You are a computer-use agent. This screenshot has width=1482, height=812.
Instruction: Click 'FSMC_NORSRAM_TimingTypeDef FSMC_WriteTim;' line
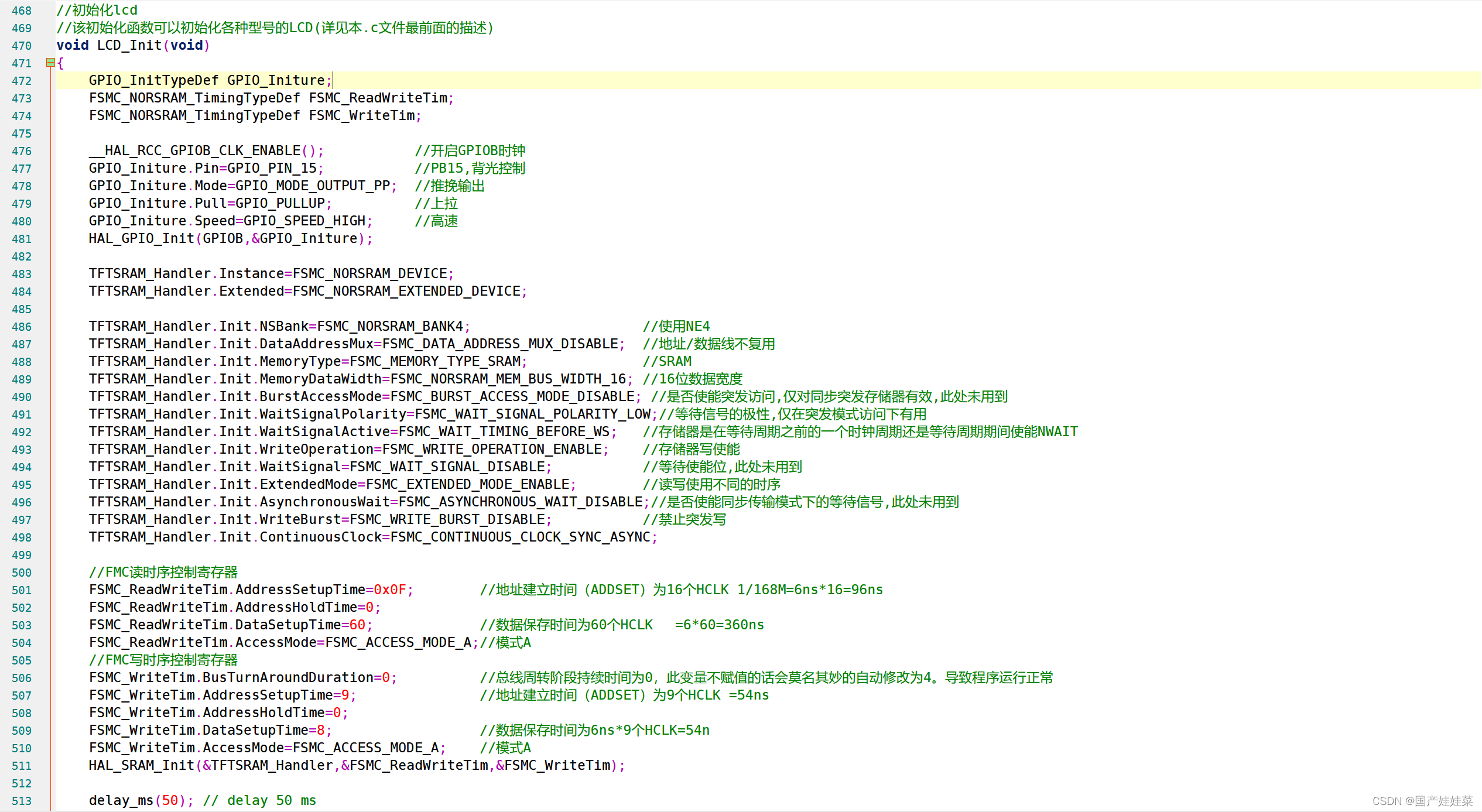255,115
